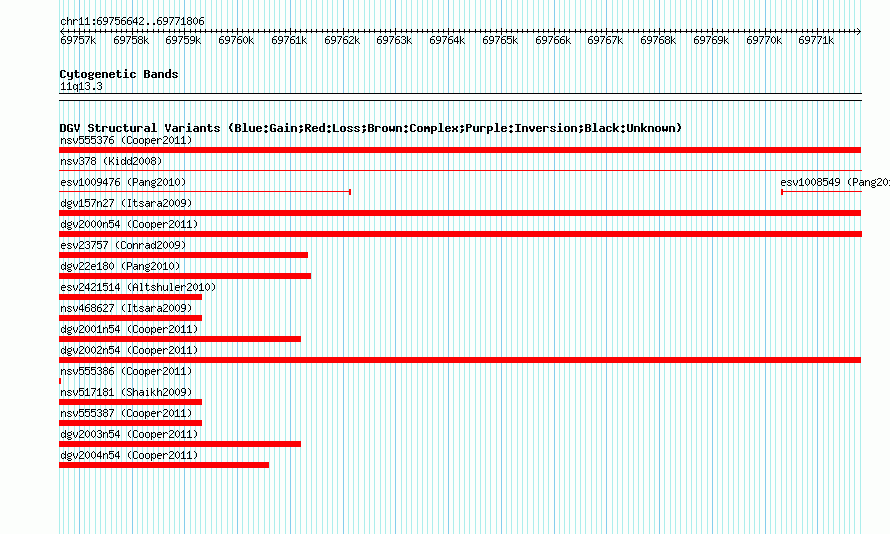
Task: Click the nsv555387 (Cooper2011) label
Action: [126, 413]
